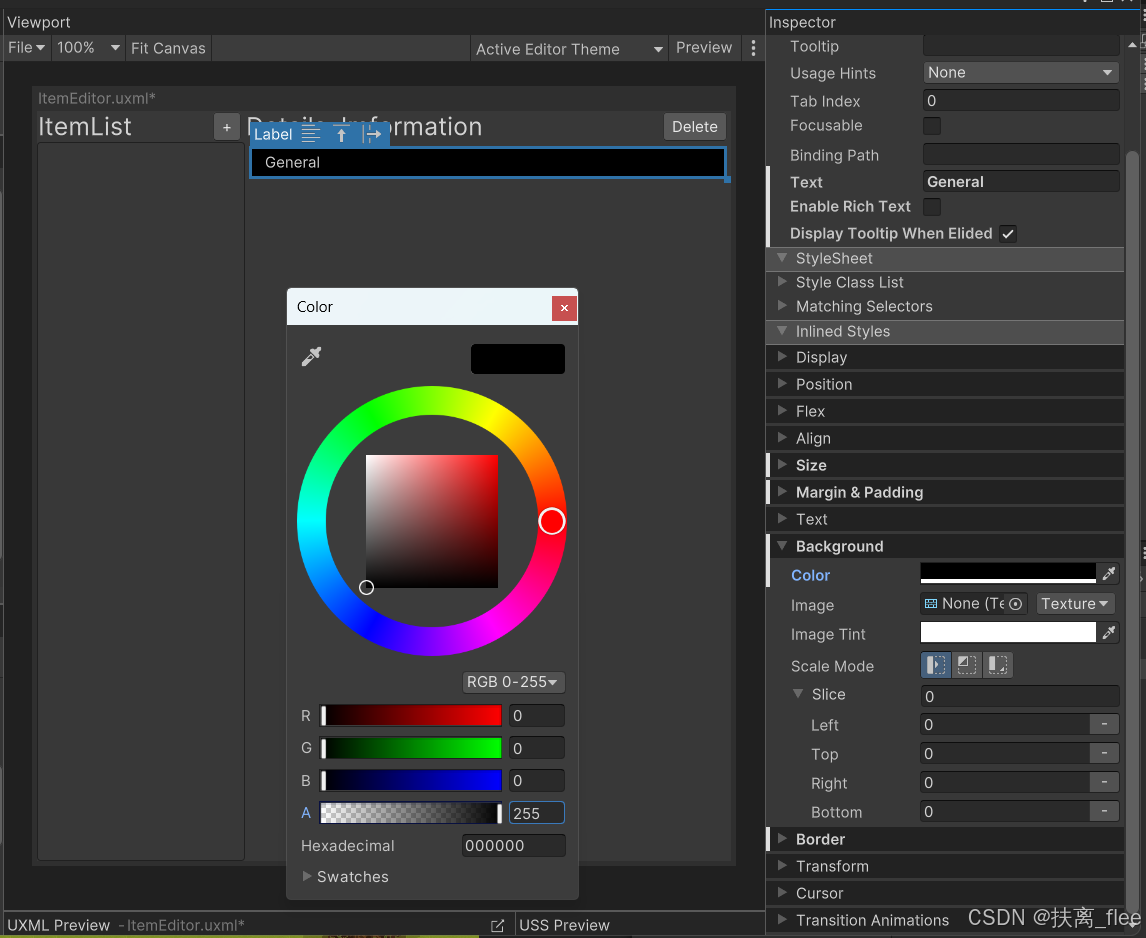Disable Display Tooltip When Elided
The width and height of the screenshot is (1146, 938).
click(1008, 233)
